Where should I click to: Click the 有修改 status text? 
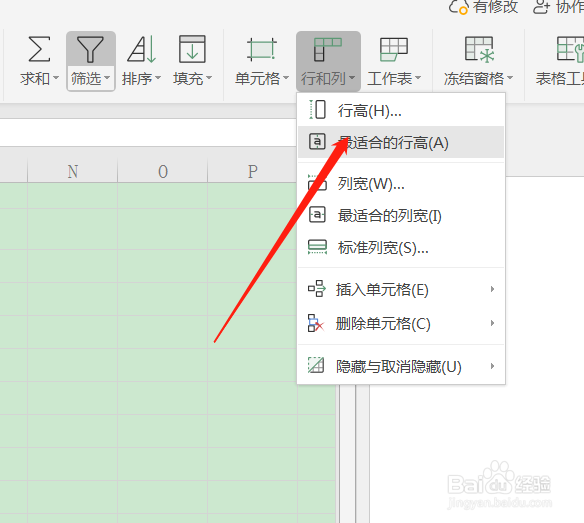pos(496,7)
